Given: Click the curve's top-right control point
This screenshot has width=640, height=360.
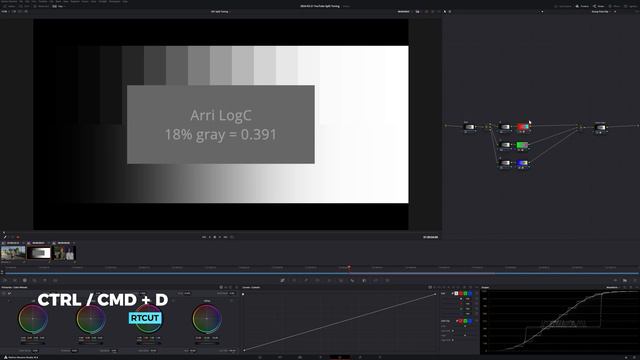Looking at the screenshot, I should [x=435, y=293].
